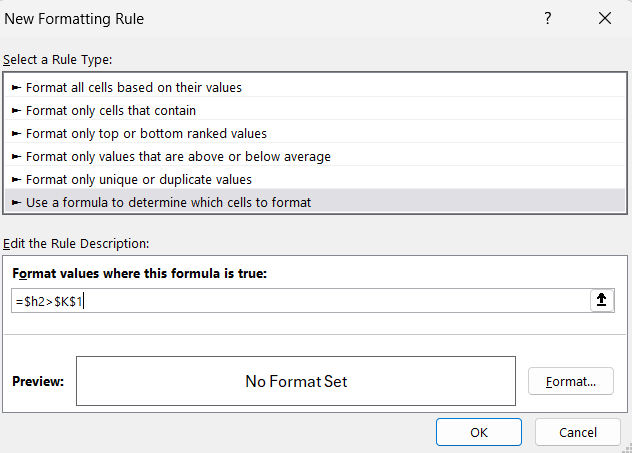Click "Format values where this formula is true:" label

[139, 274]
